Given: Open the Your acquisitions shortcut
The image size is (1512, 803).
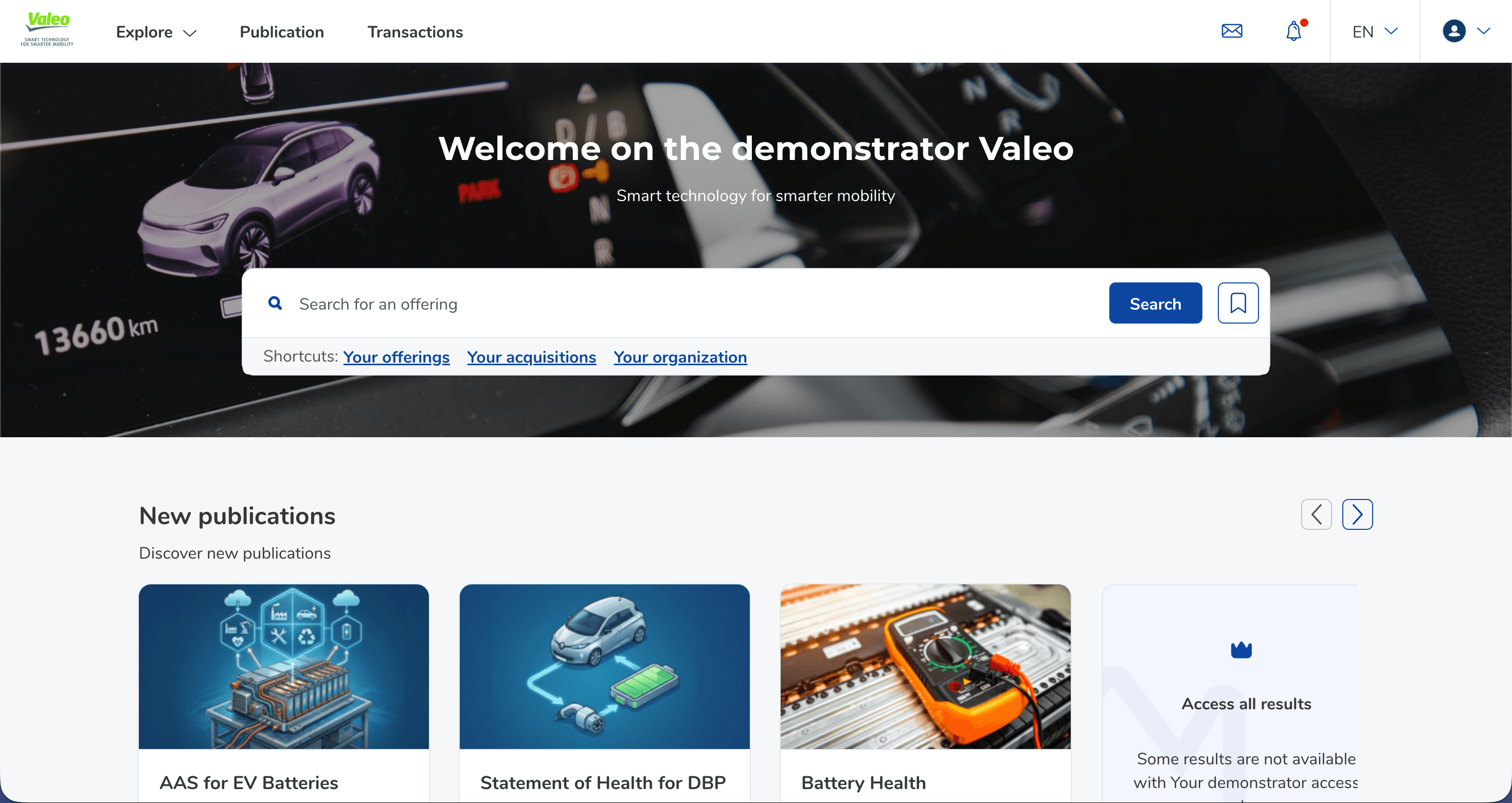Looking at the screenshot, I should 531,357.
